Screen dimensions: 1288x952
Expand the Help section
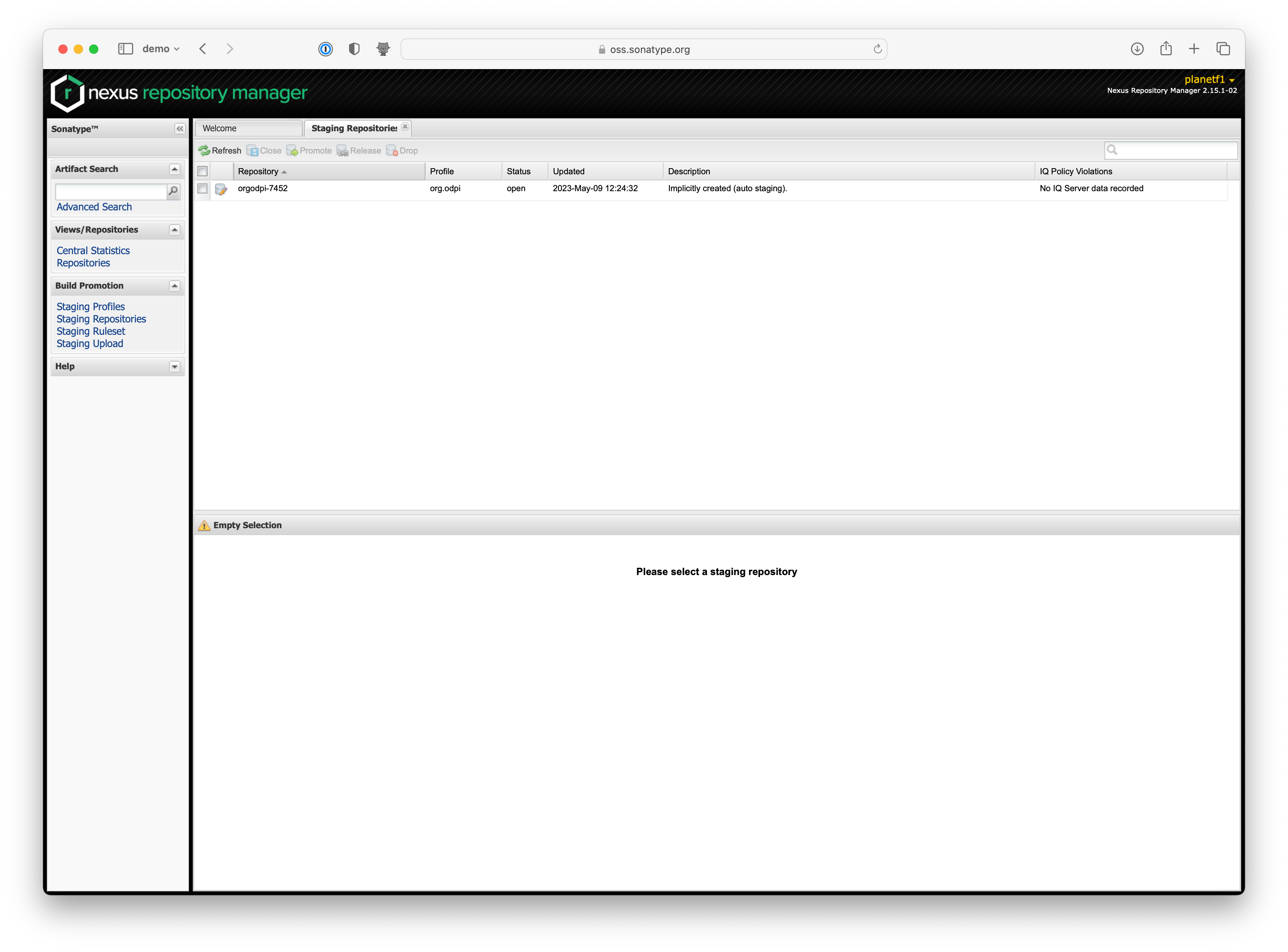point(174,367)
